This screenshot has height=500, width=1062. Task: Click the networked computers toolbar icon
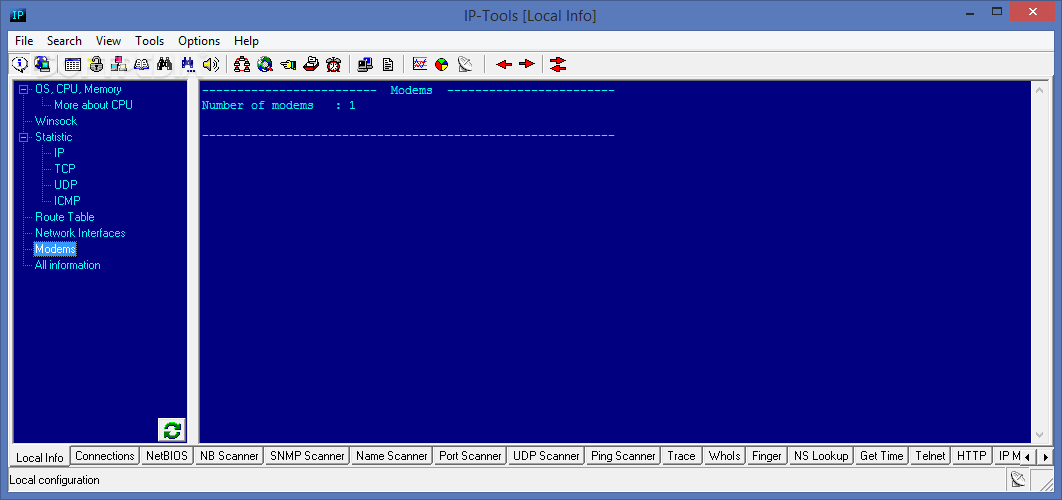pos(119,64)
